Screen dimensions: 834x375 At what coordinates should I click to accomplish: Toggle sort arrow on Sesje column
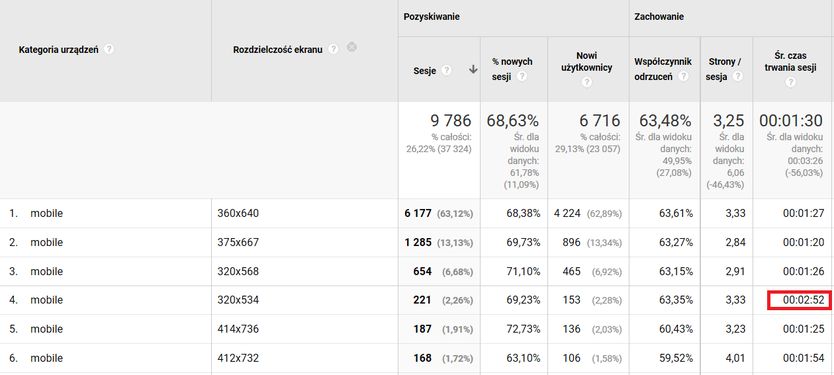[473, 70]
